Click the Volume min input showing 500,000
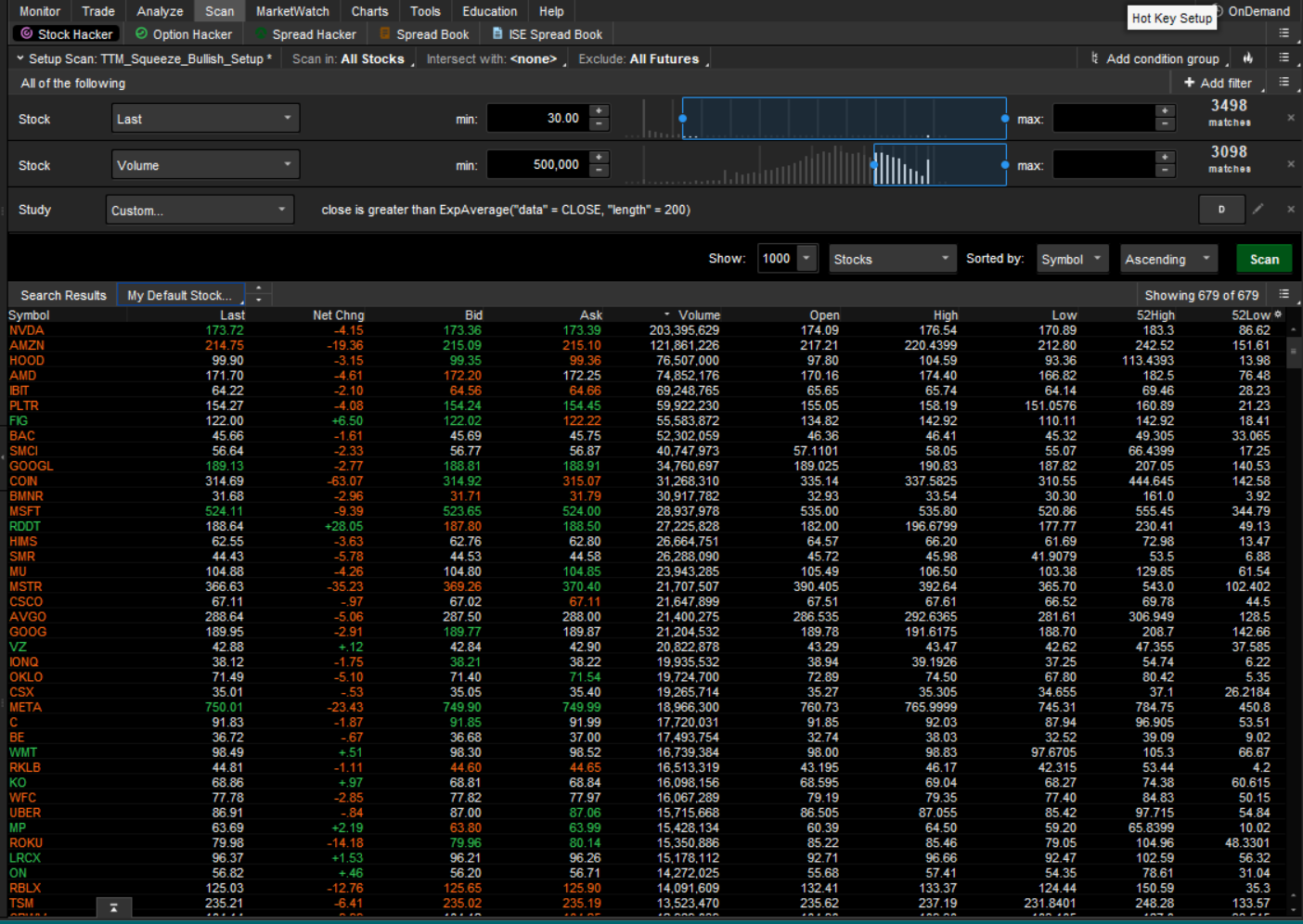This screenshot has width=1303, height=924. pos(539,164)
